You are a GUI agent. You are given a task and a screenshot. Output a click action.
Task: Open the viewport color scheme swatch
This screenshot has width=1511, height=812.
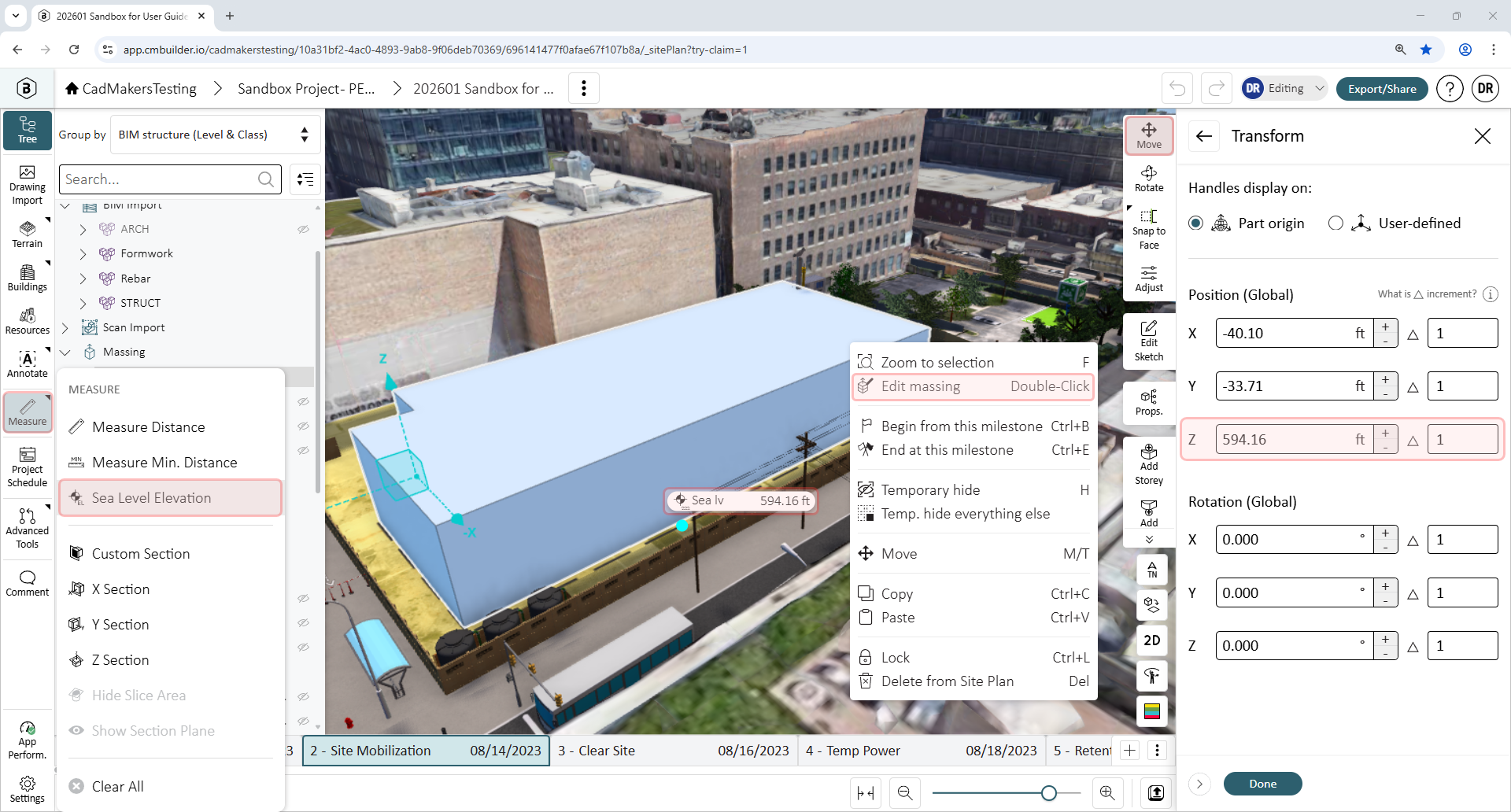click(x=1152, y=711)
